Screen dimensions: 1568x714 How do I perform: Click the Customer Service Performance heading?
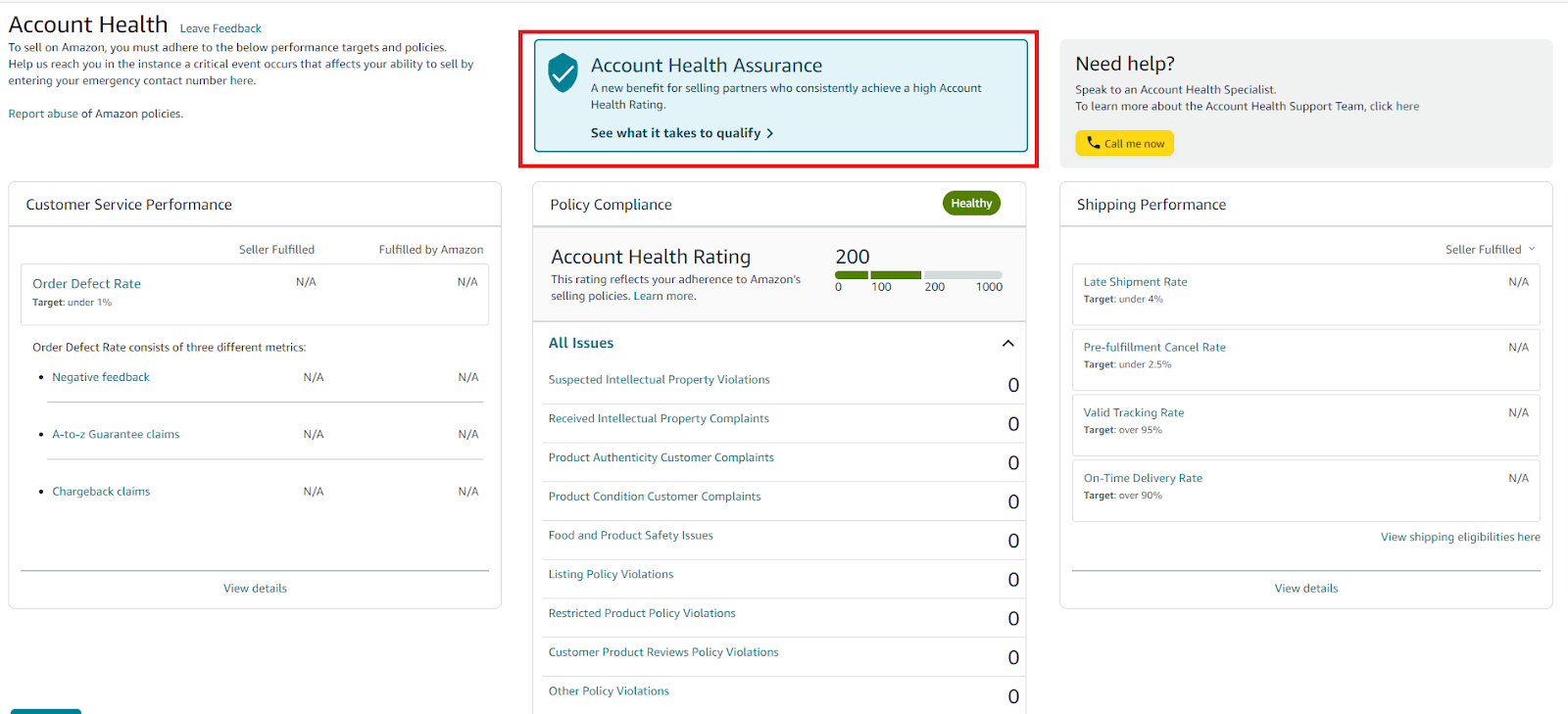click(128, 205)
